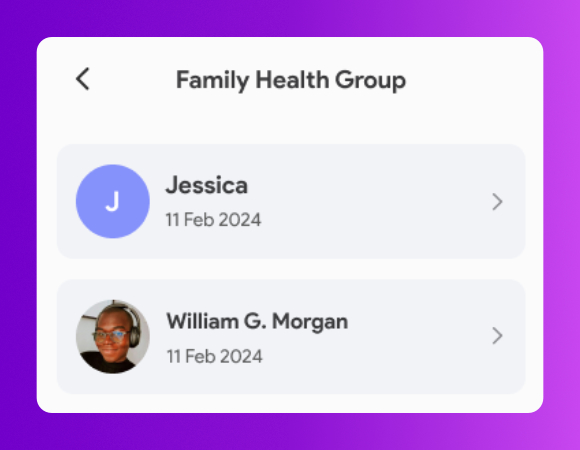
Task: Click the gap between the two member cards
Action: click(291, 269)
